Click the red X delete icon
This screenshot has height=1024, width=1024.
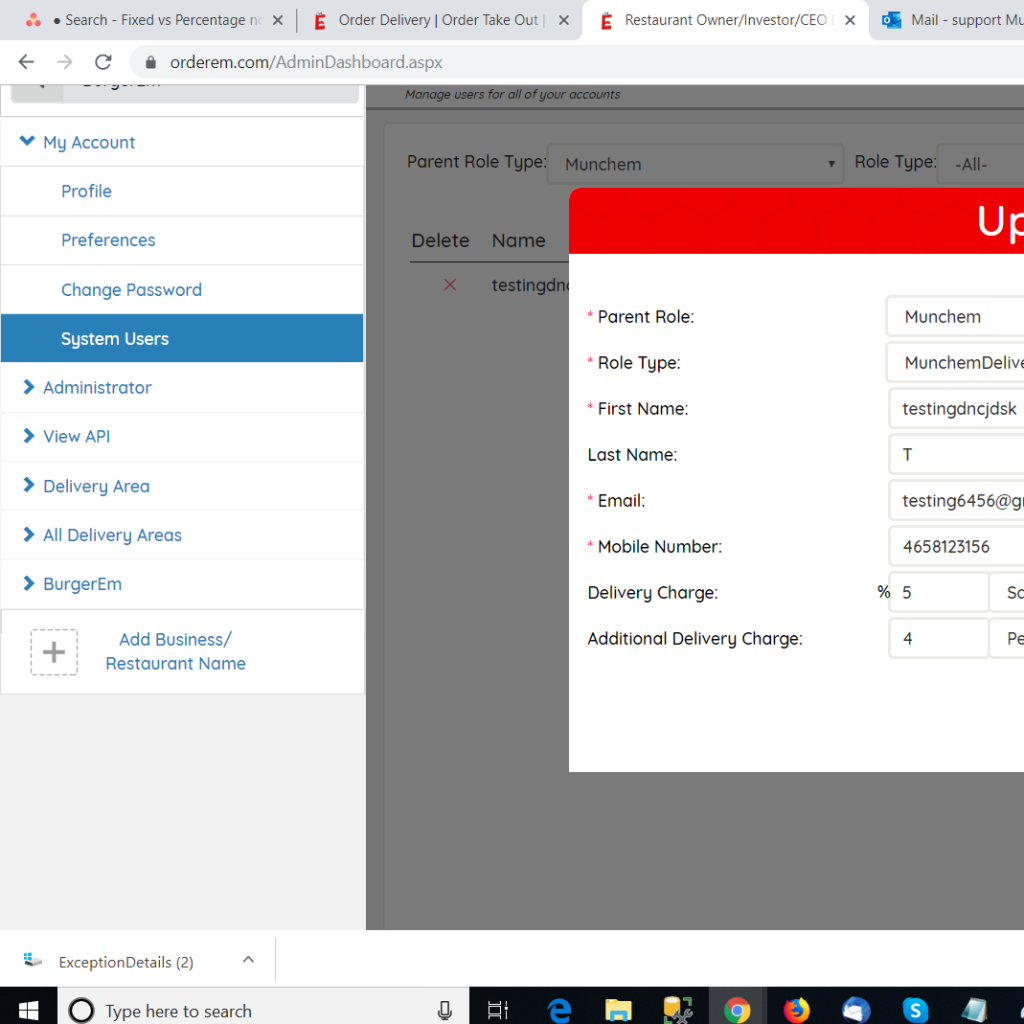point(450,285)
